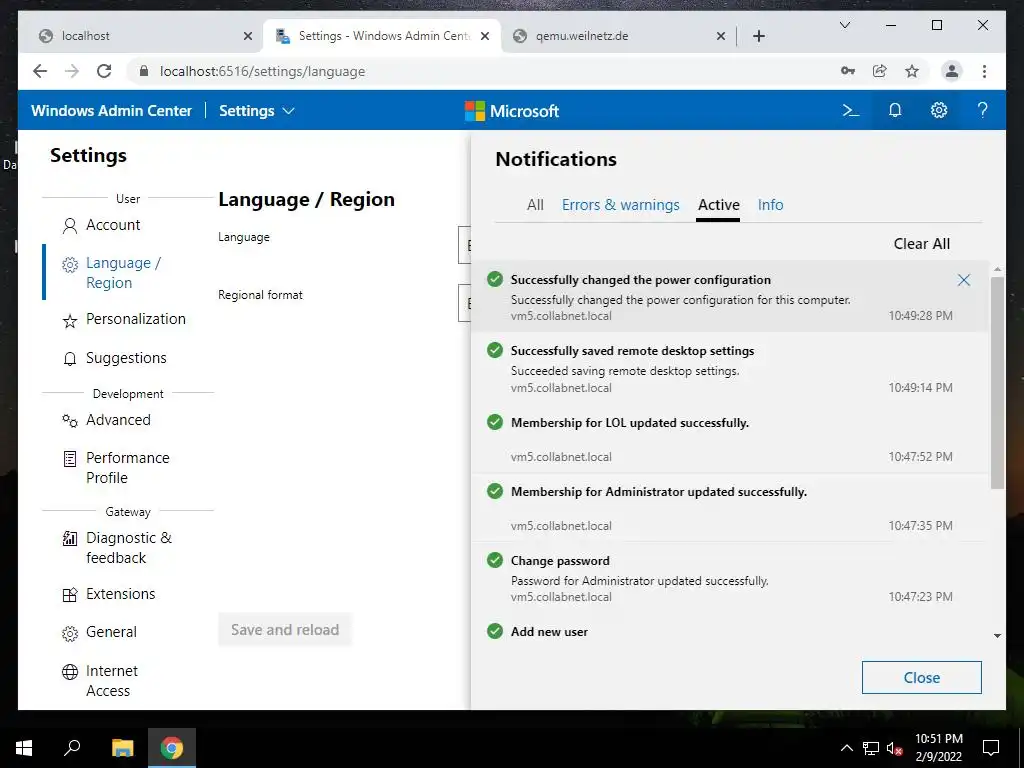Expand the Settings dropdown in header
1024x768 pixels.
[x=257, y=110]
